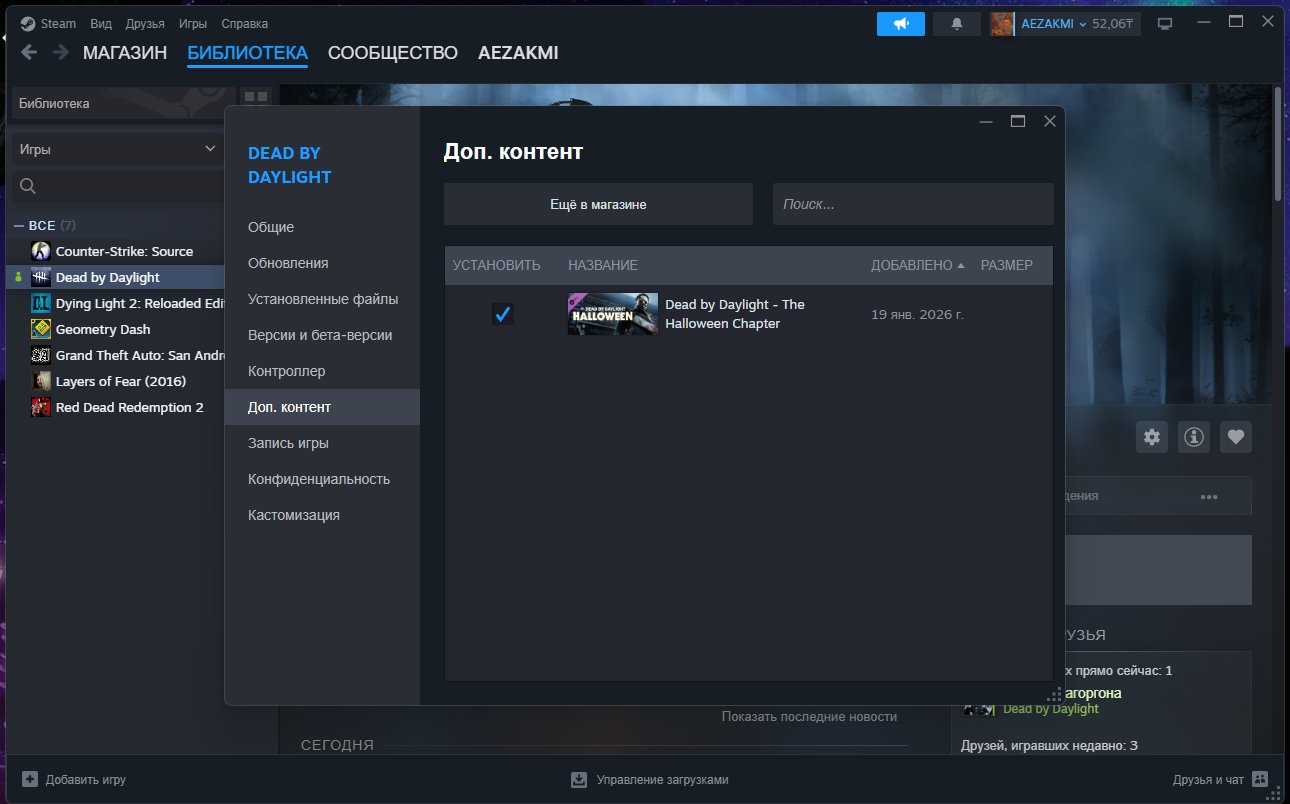The image size is (1290, 804).
Task: Open the Запись игры section
Action: point(322,443)
